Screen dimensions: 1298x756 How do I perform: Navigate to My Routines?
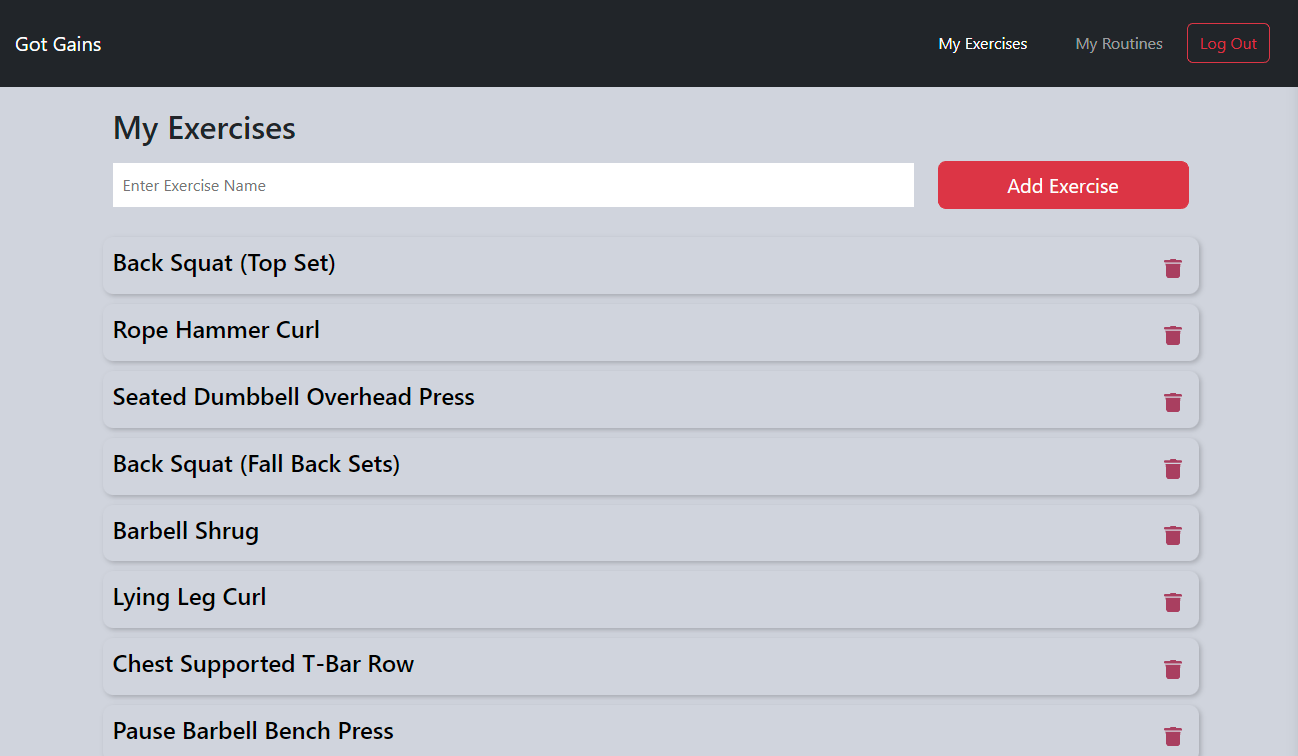pos(1118,43)
